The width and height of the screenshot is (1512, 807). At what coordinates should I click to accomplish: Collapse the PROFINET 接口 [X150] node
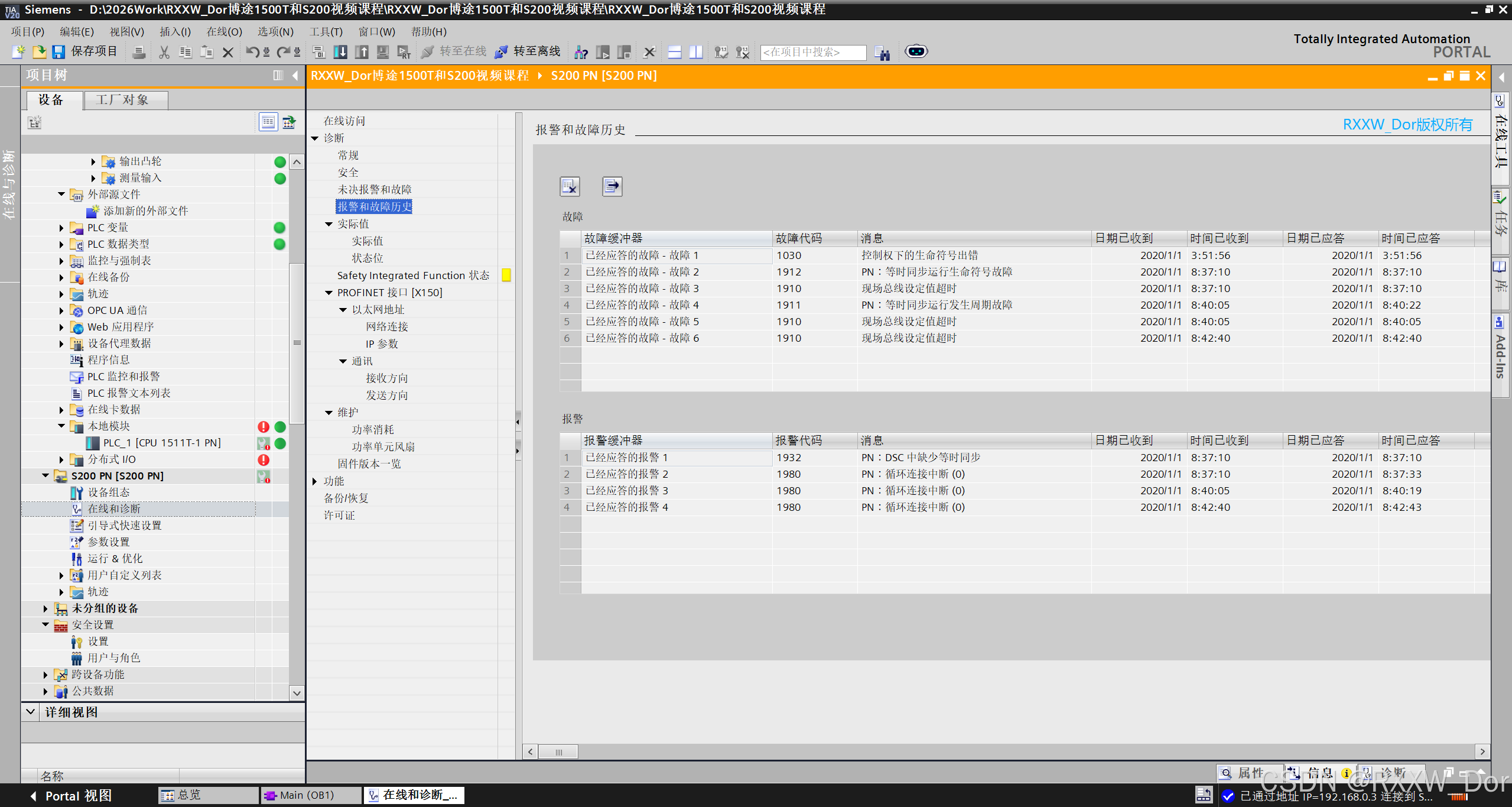[329, 293]
